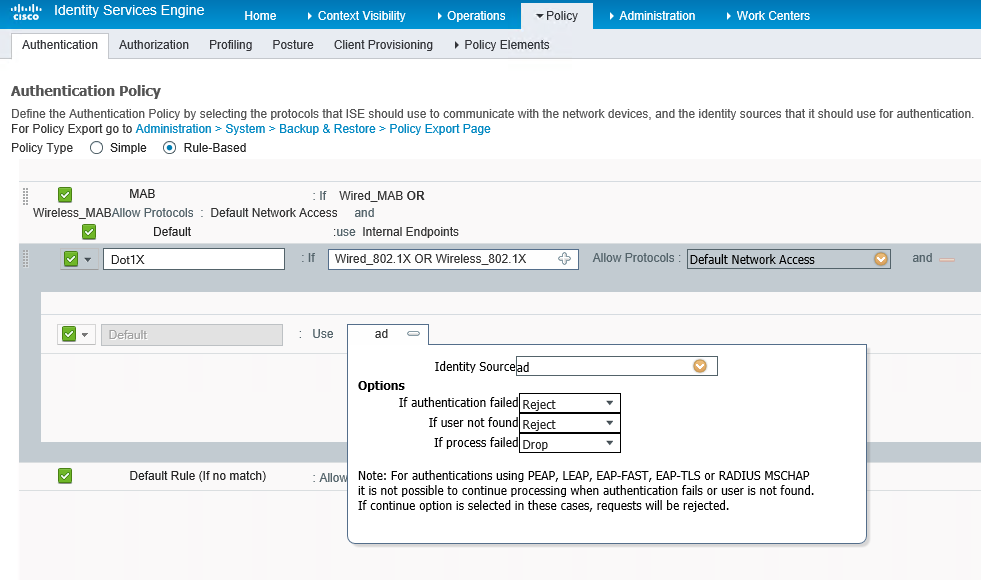
Task: Select the Simple policy type radio button
Action: [x=96, y=148]
